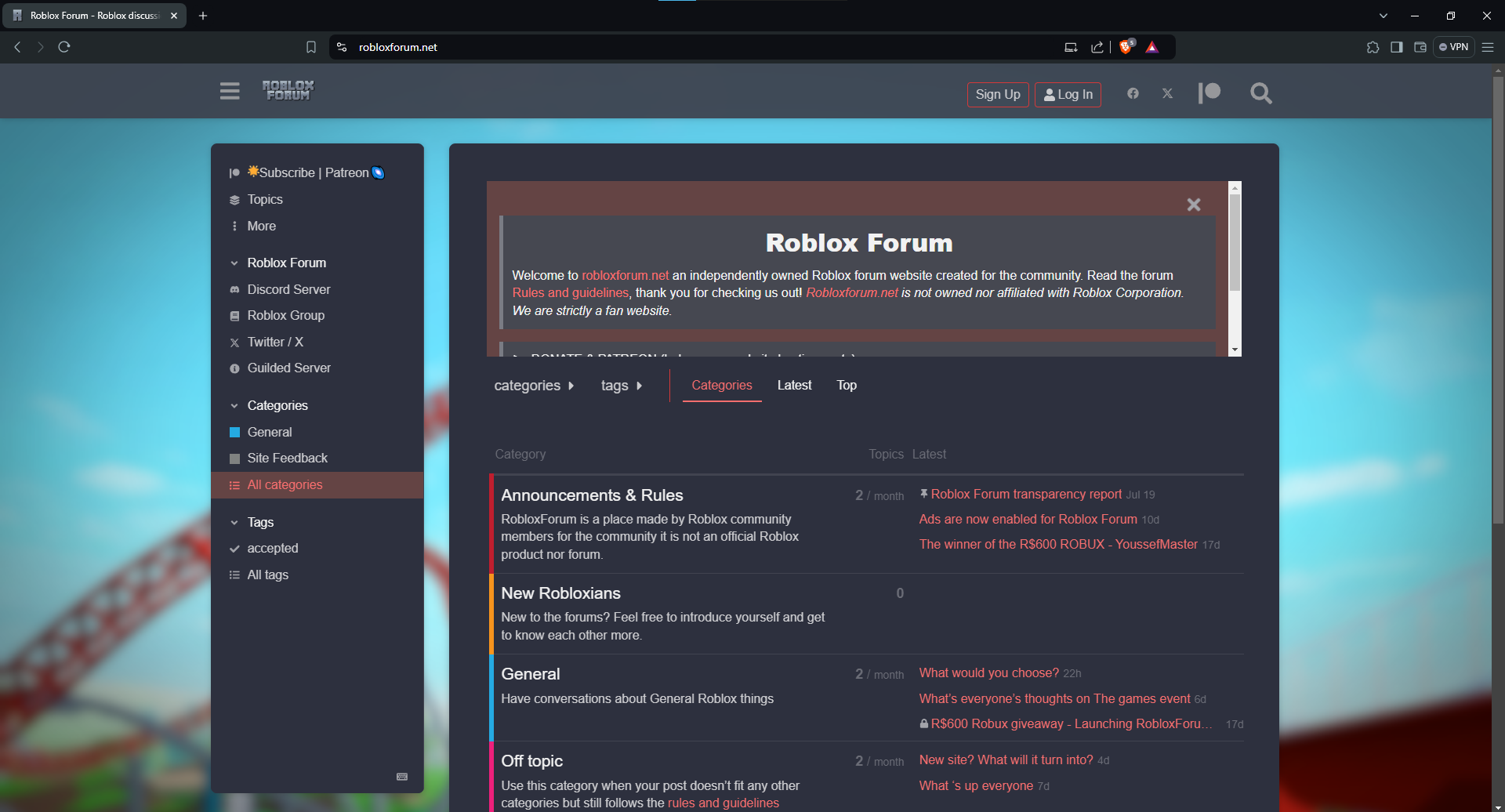Open Announcements & Rules category
1505x812 pixels.
tap(592, 495)
